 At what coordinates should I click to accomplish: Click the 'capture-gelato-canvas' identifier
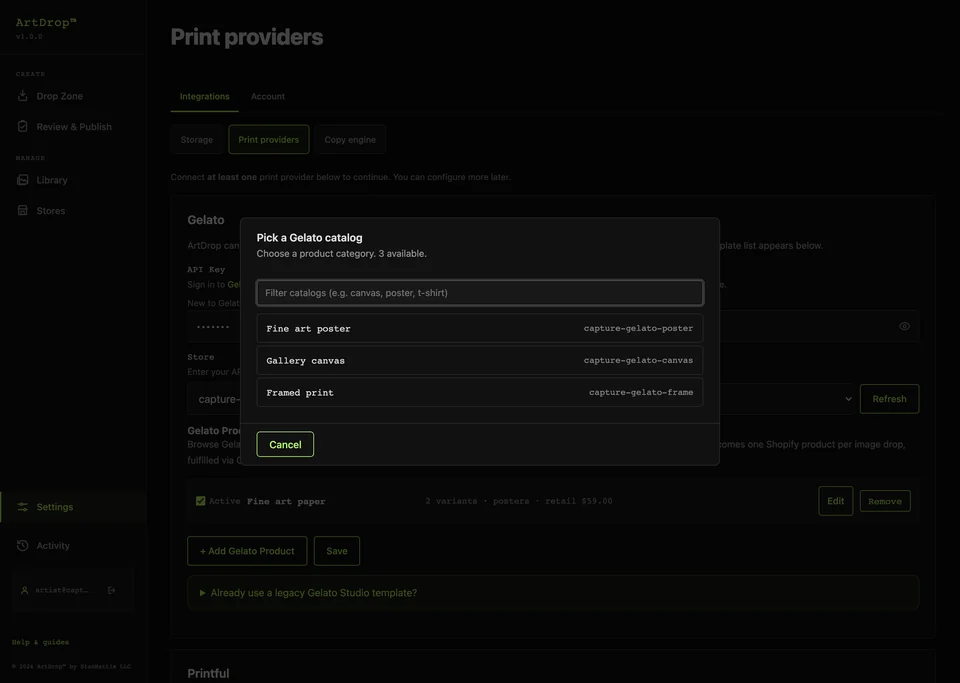[x=639, y=360]
